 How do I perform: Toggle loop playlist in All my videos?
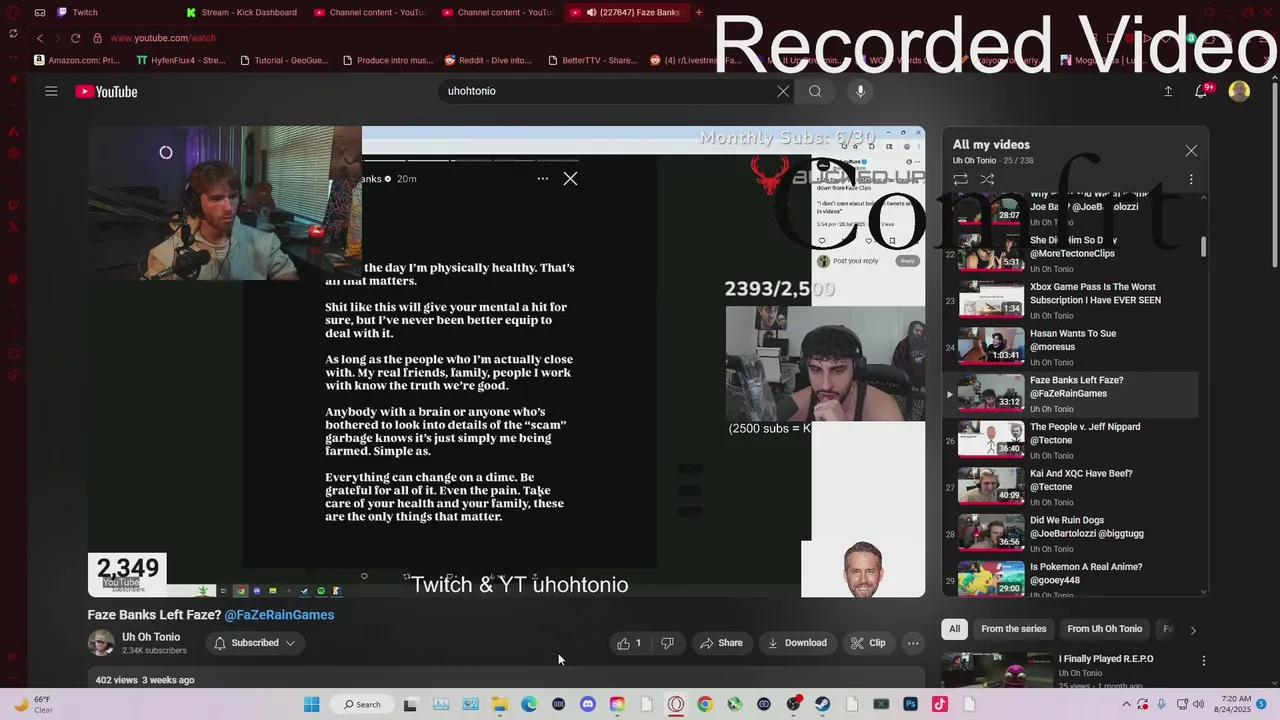pyautogui.click(x=960, y=179)
